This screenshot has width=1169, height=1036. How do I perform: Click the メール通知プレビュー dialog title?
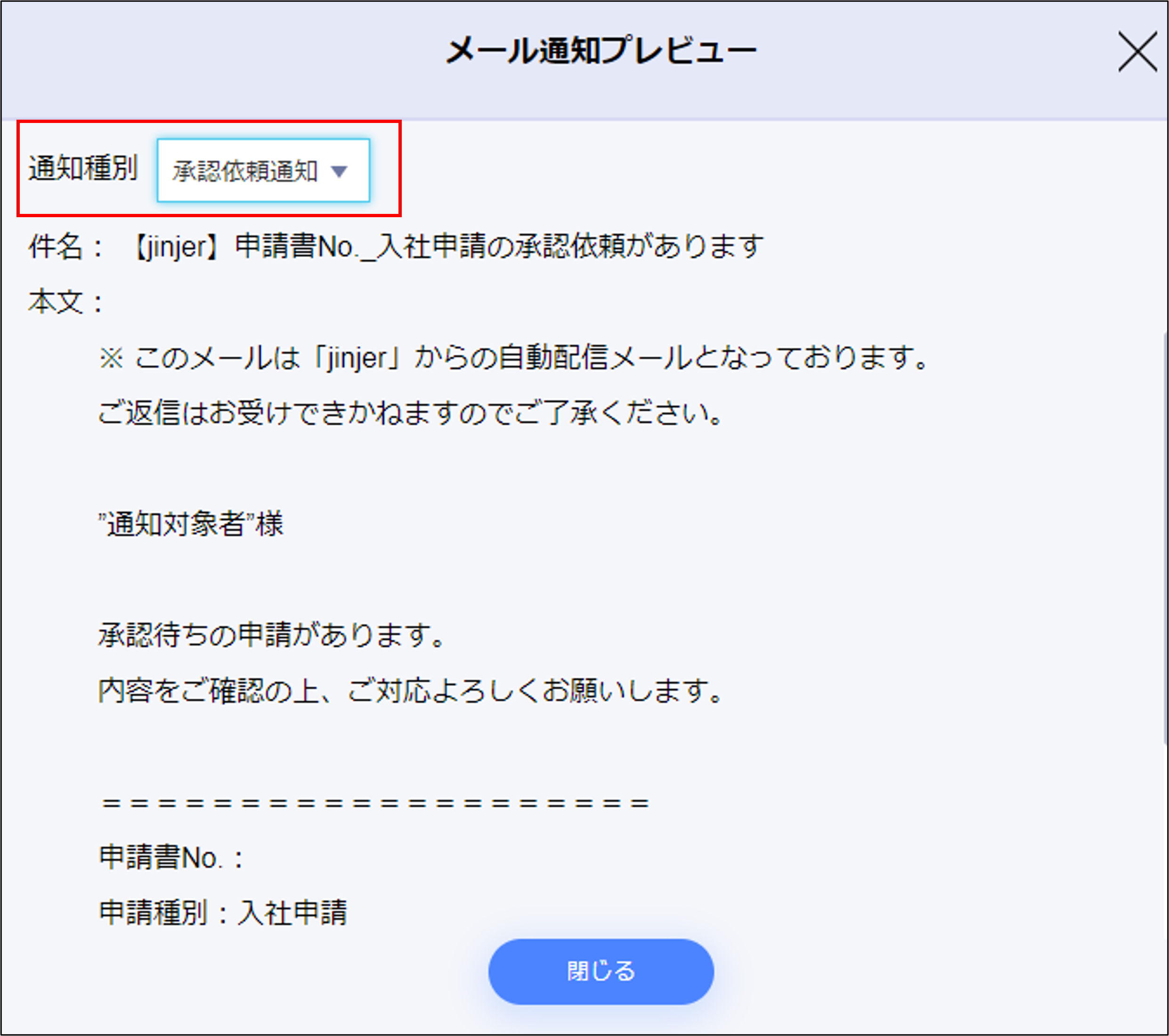tap(601, 51)
